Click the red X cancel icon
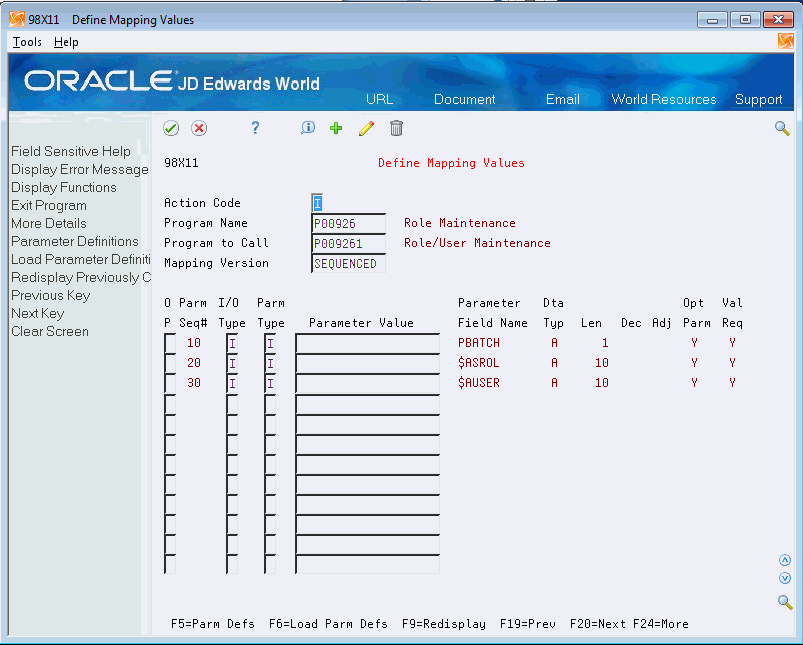The image size is (803, 645). click(x=197, y=128)
